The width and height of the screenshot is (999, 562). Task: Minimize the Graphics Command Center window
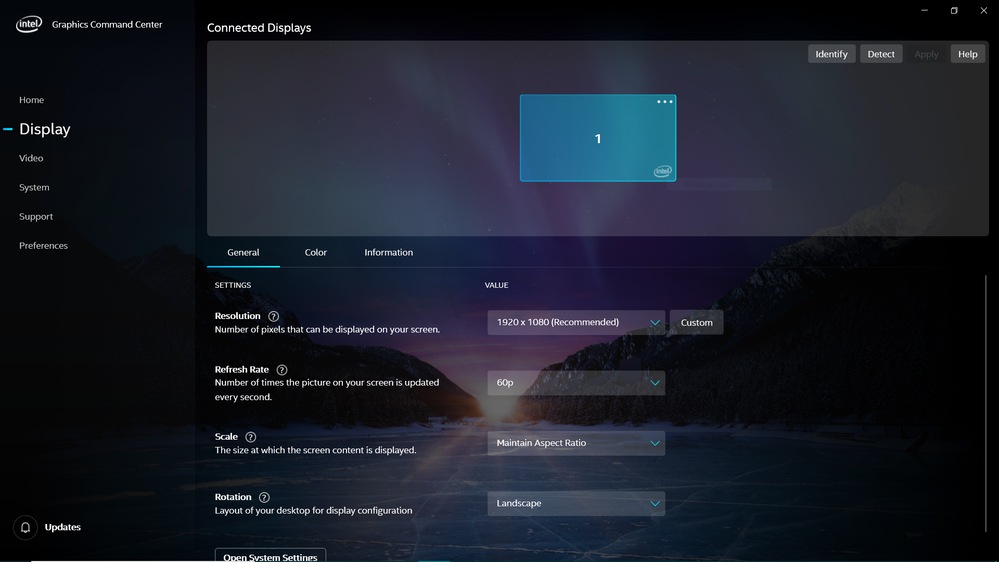pos(924,10)
